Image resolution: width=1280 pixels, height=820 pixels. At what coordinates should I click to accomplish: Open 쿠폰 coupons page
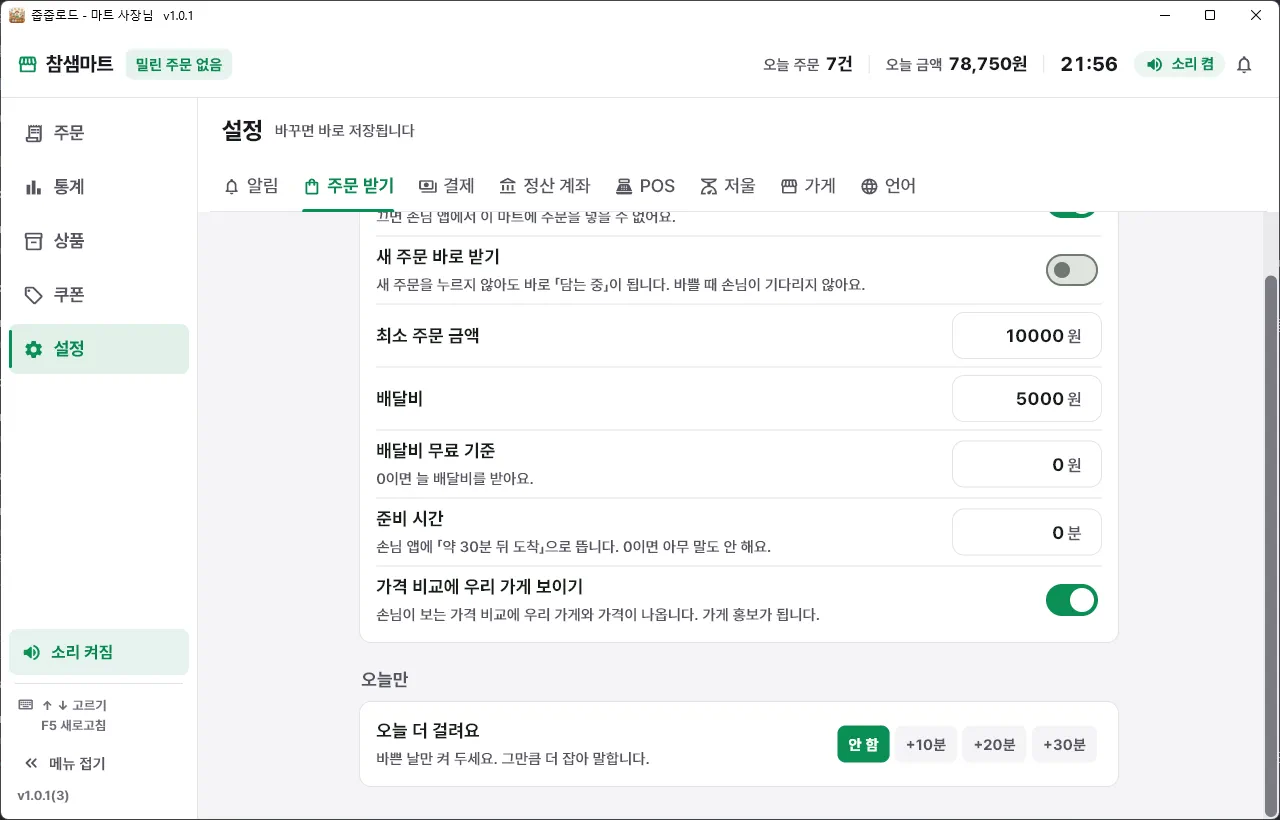99,295
